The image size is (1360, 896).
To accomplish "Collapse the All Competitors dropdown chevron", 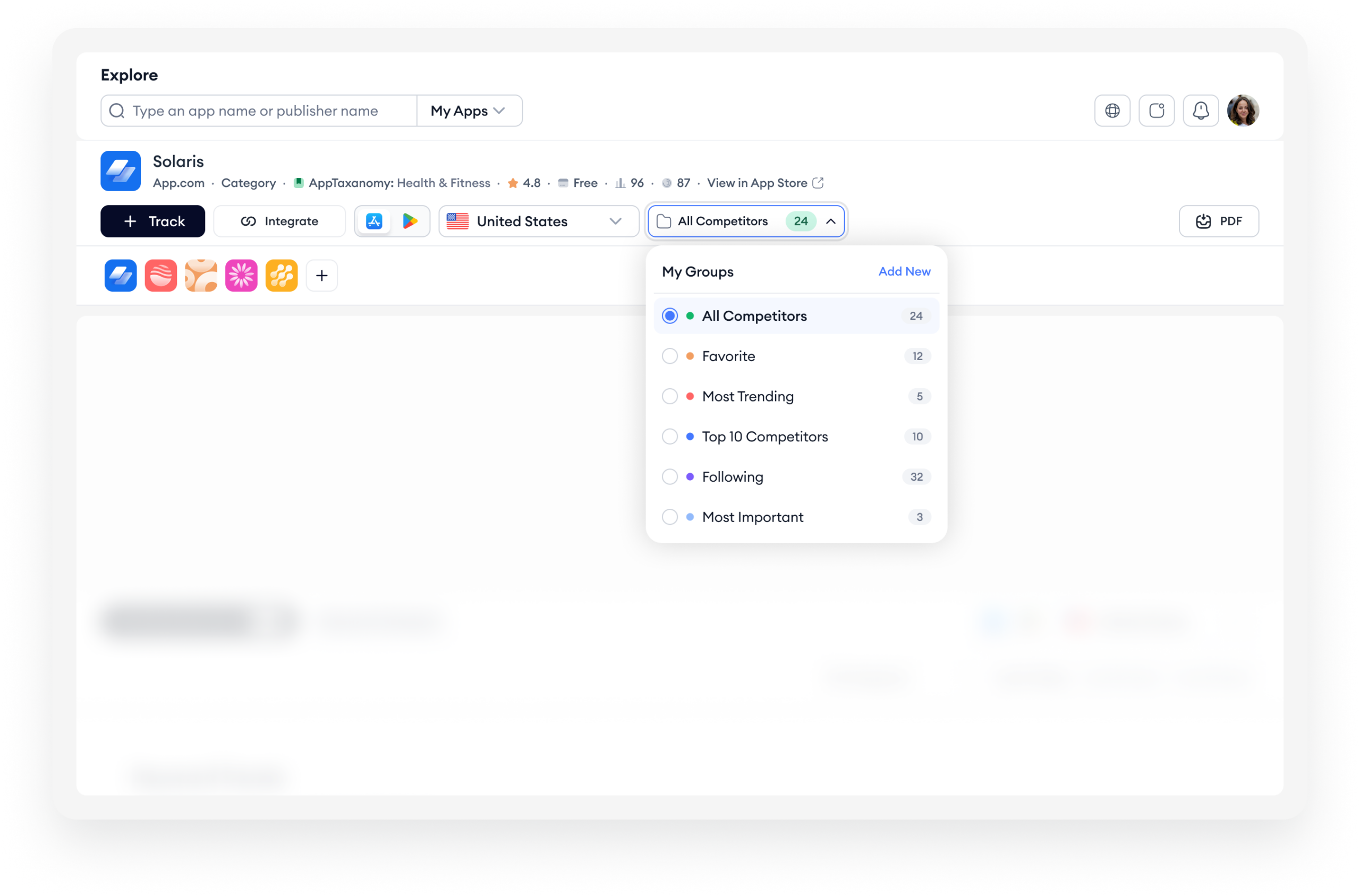I will [x=830, y=221].
